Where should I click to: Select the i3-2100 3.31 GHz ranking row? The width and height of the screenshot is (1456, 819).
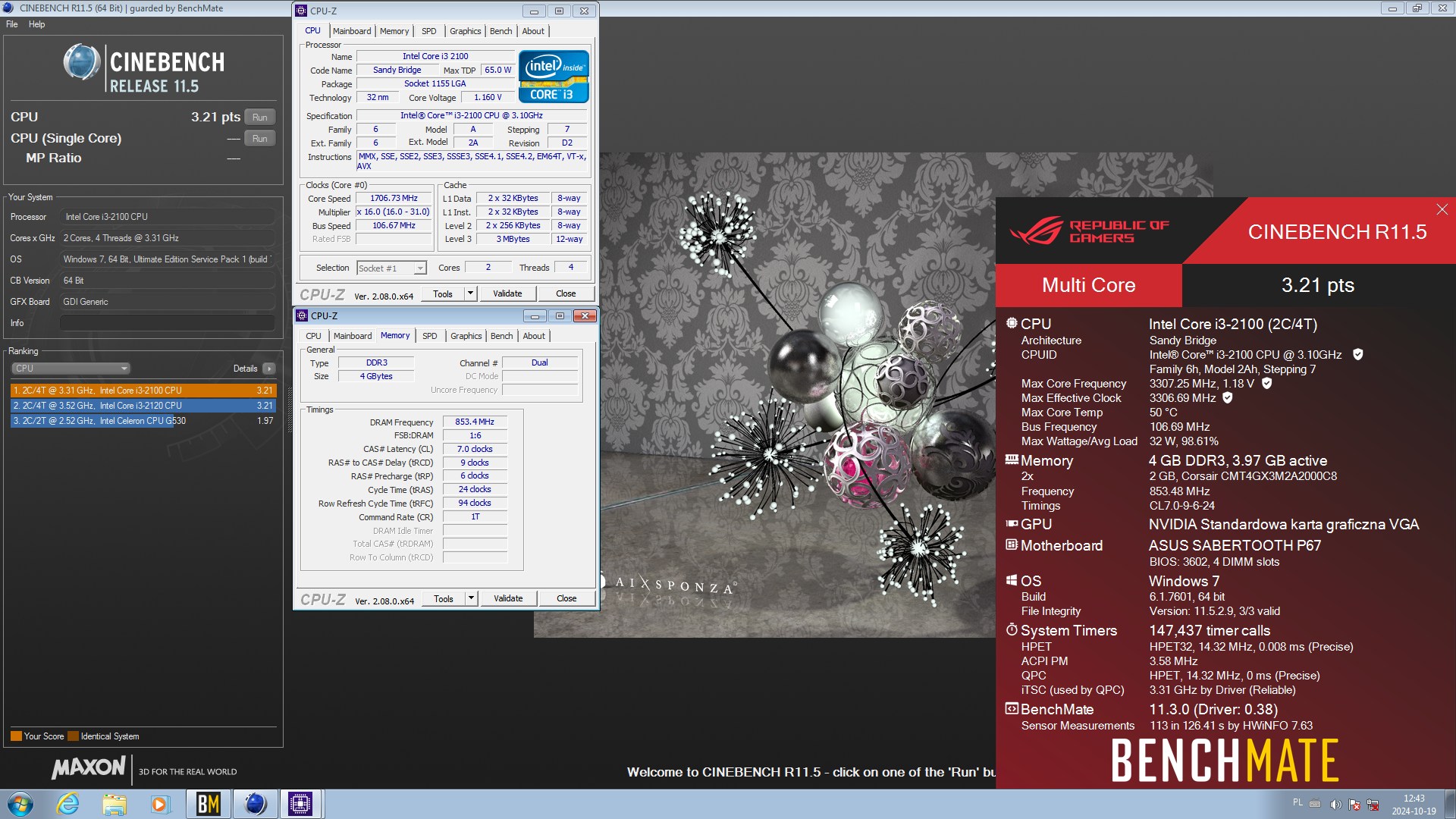[x=143, y=391]
